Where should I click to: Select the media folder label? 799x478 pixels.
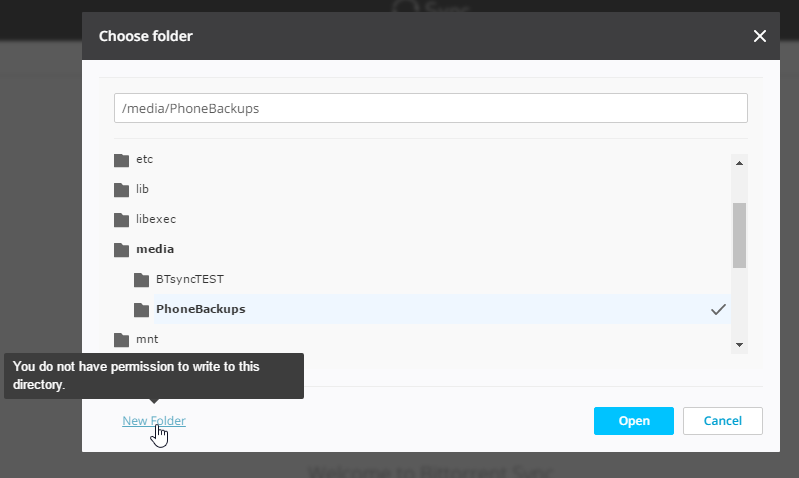click(155, 249)
